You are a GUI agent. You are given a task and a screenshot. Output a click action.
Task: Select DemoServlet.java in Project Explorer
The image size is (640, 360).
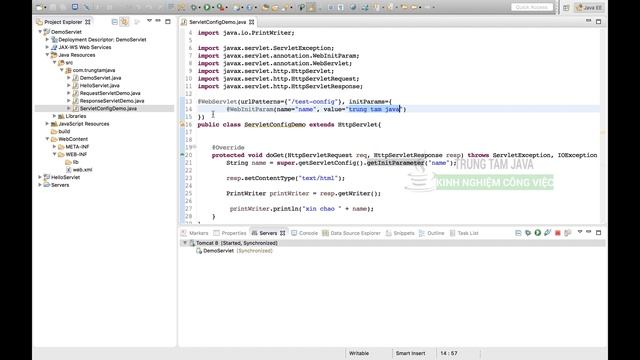[x=100, y=78]
